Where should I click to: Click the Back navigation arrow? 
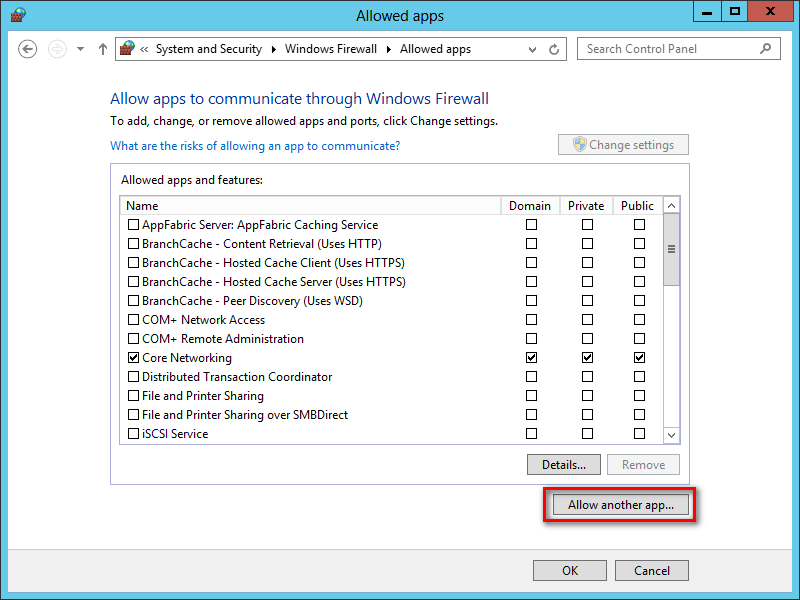pos(28,49)
